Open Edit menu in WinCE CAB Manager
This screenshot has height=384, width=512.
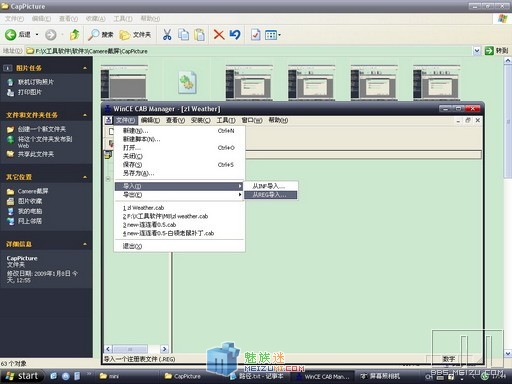pyautogui.click(x=150, y=120)
